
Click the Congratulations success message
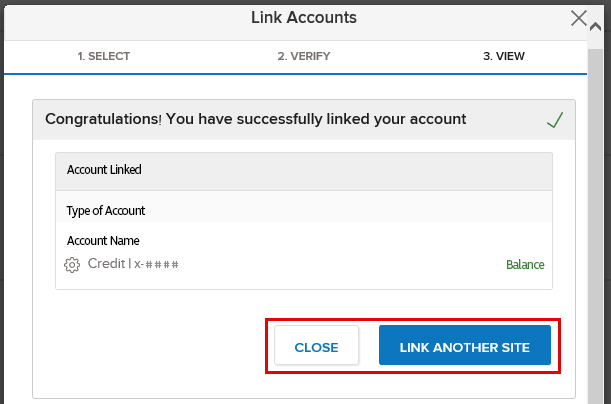[x=256, y=119]
